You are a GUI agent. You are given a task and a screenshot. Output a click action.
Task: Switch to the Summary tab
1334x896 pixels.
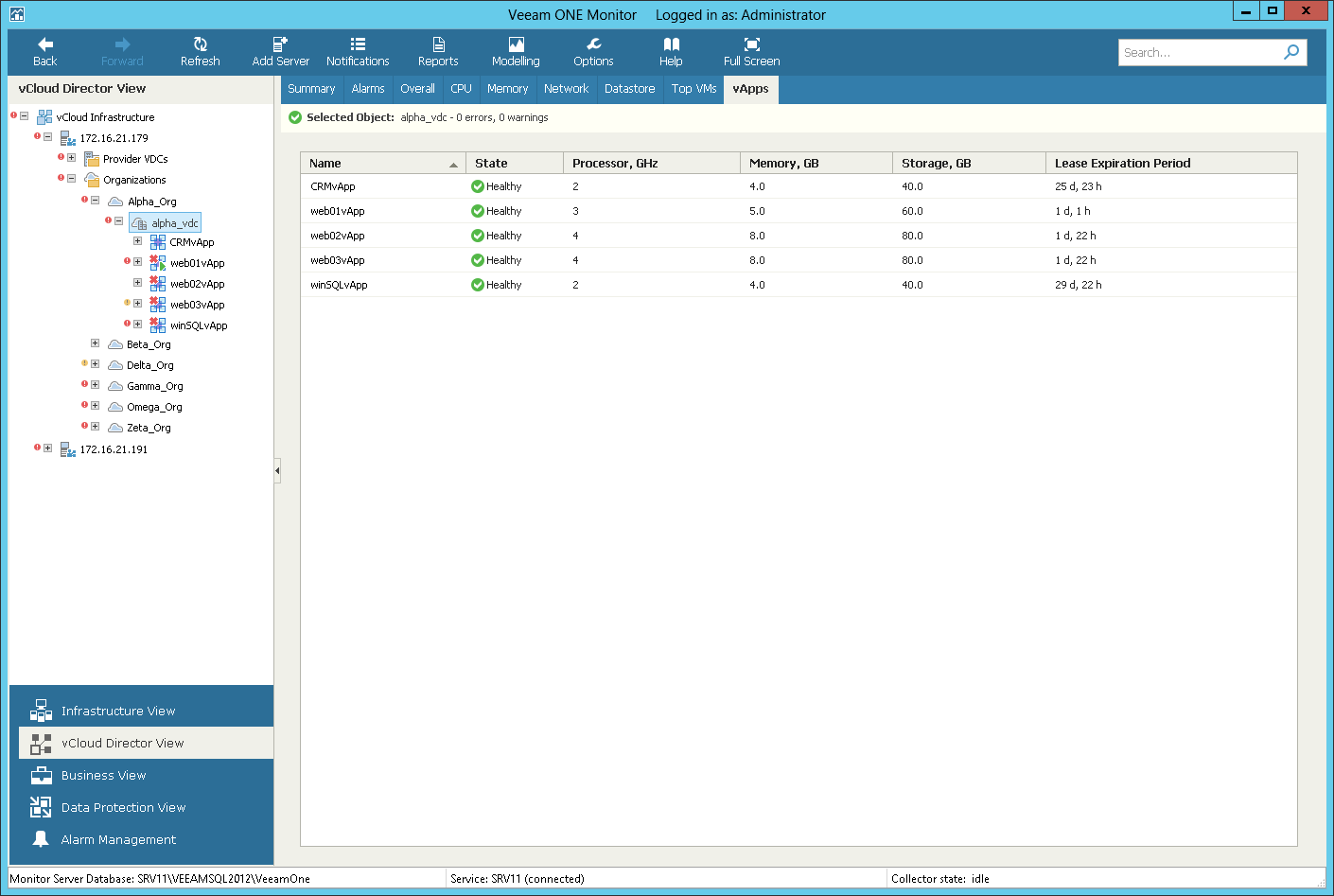[311, 89]
